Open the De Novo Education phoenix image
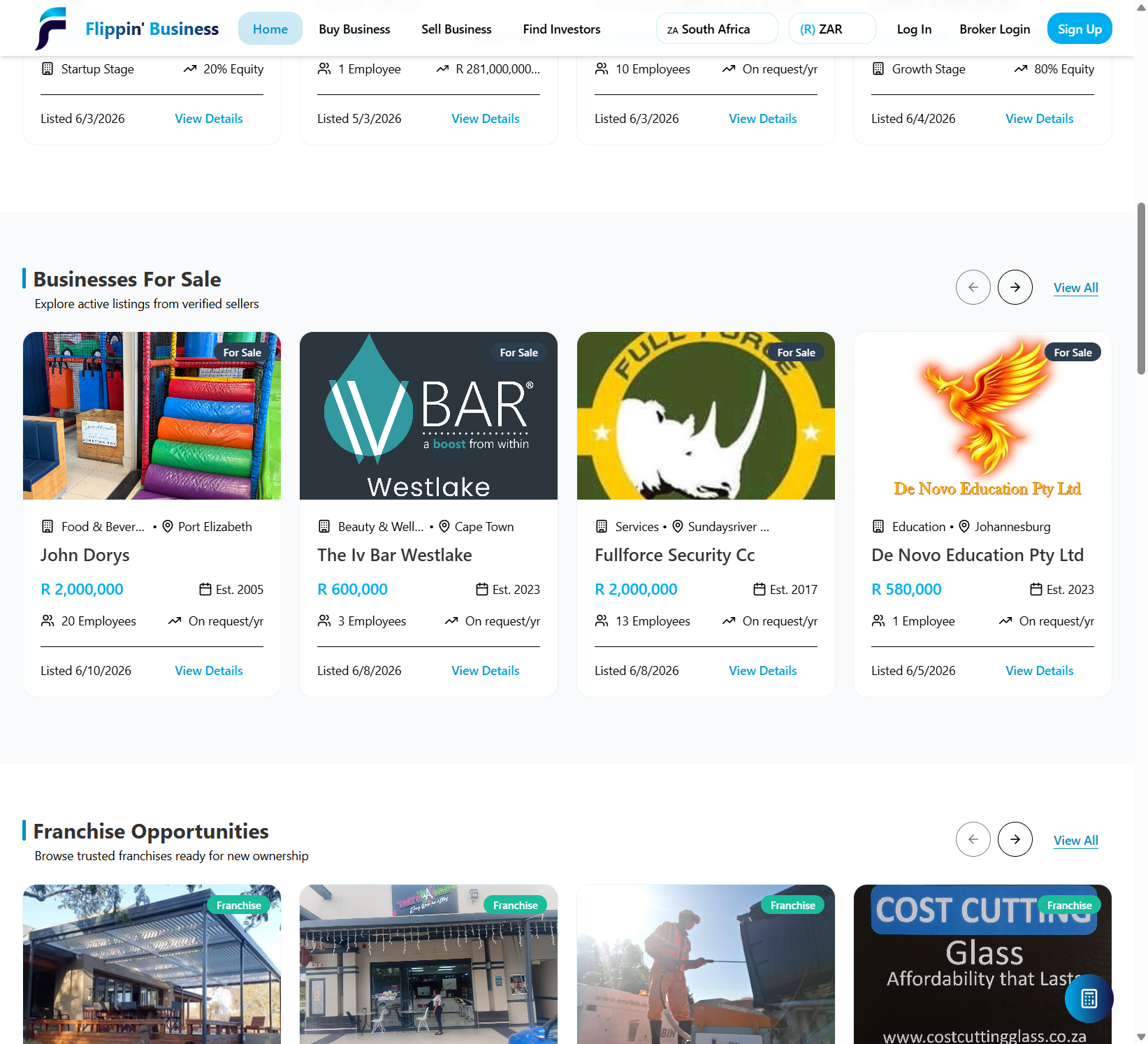The width and height of the screenshot is (1148, 1044). (x=982, y=416)
